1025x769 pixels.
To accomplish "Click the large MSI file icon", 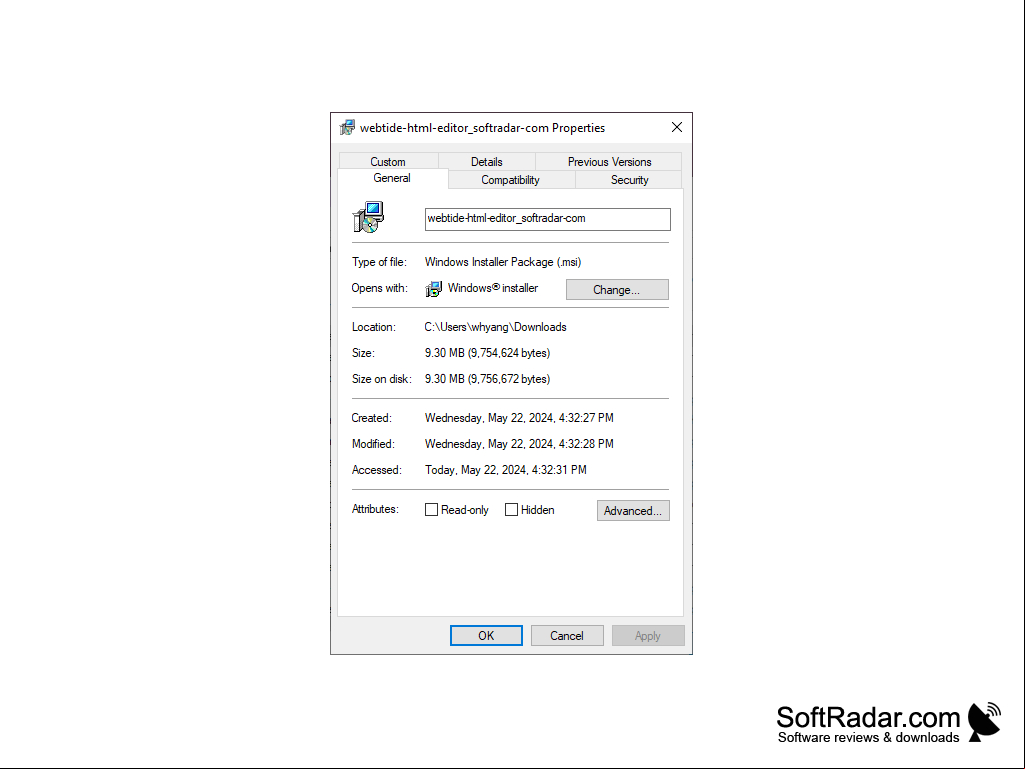I will tap(368, 217).
